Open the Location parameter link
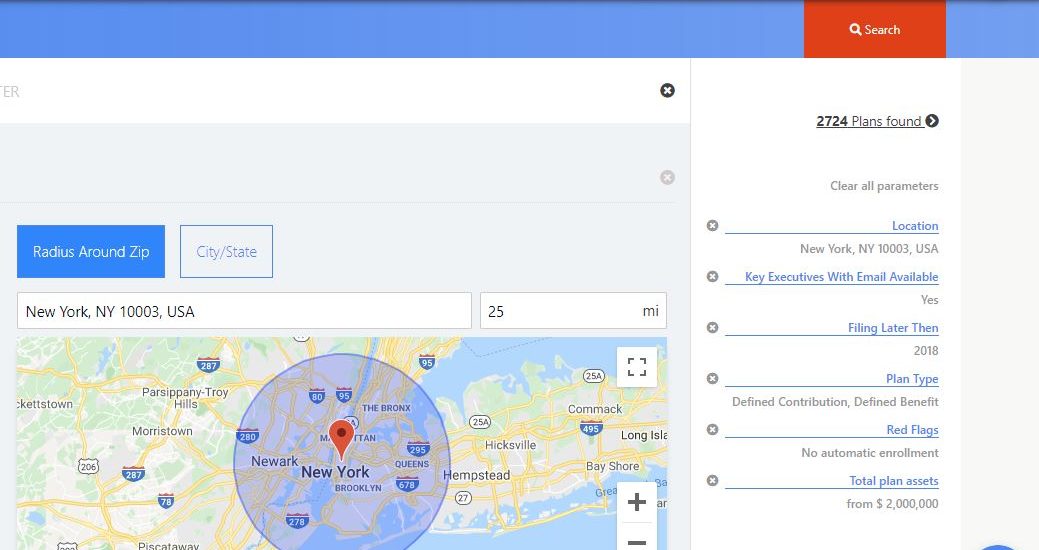 [x=914, y=226]
